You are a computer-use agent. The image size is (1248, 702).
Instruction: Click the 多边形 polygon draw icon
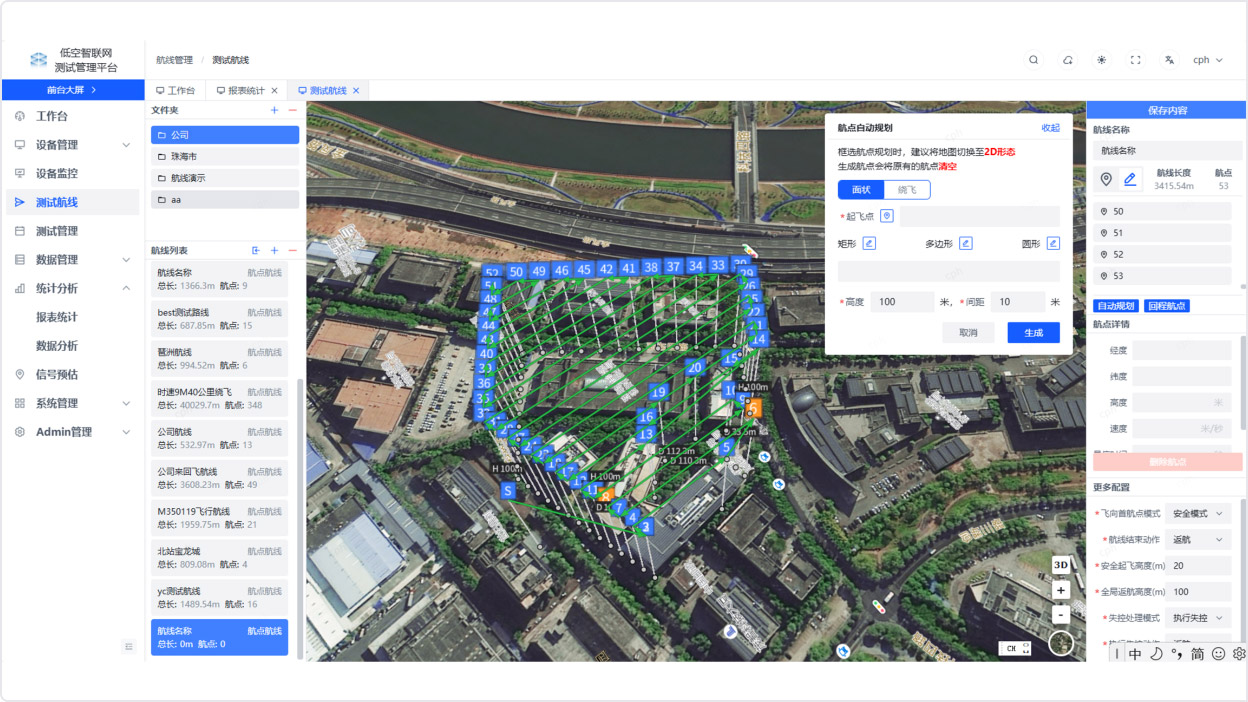click(965, 243)
